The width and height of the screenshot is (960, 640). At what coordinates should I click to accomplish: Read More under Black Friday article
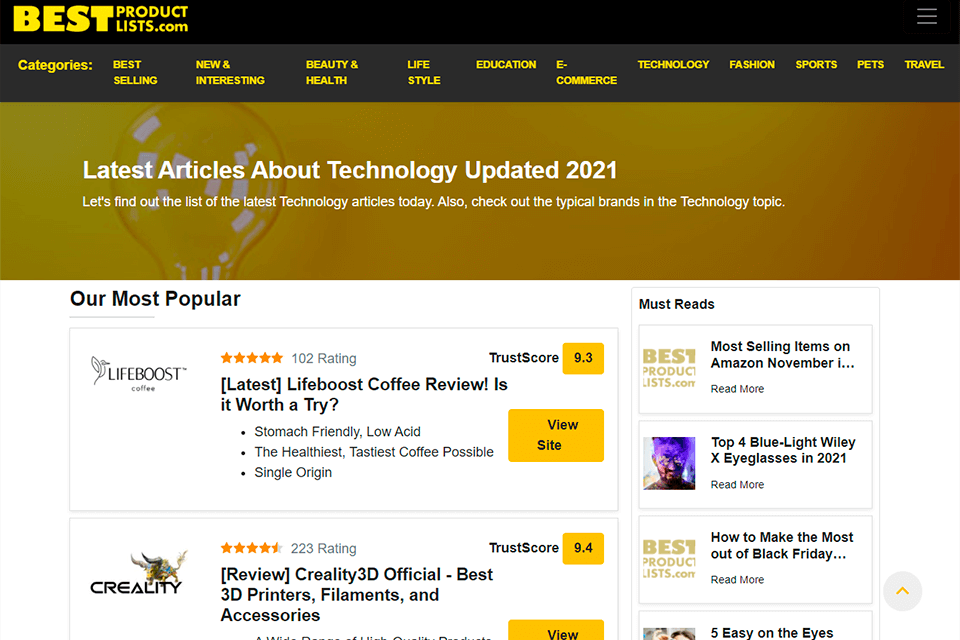pyautogui.click(x=737, y=579)
